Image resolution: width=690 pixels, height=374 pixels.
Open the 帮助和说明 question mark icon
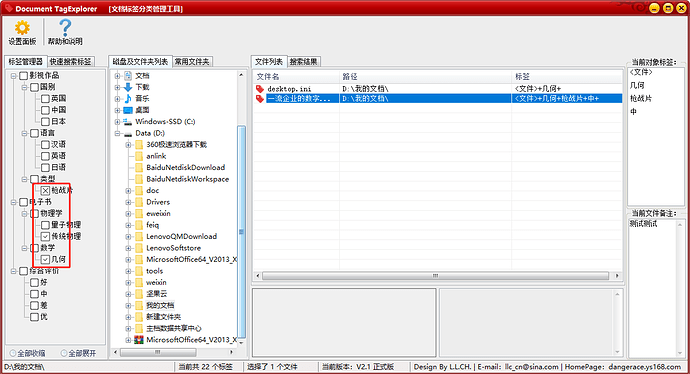65,28
